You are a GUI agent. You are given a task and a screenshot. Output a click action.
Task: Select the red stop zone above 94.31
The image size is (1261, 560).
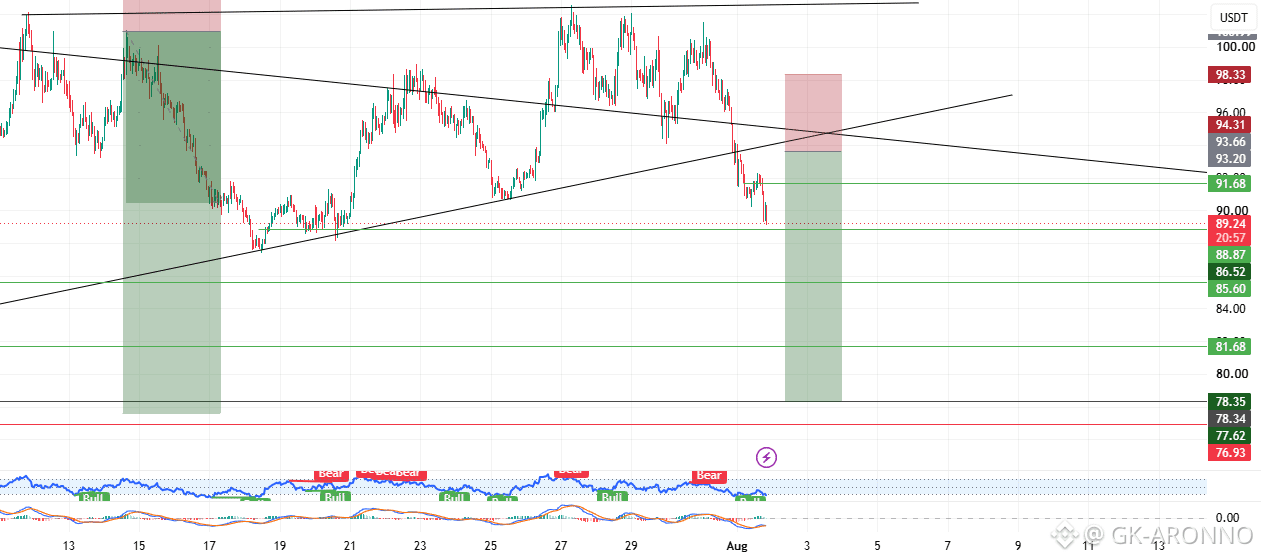pyautogui.click(x=813, y=113)
